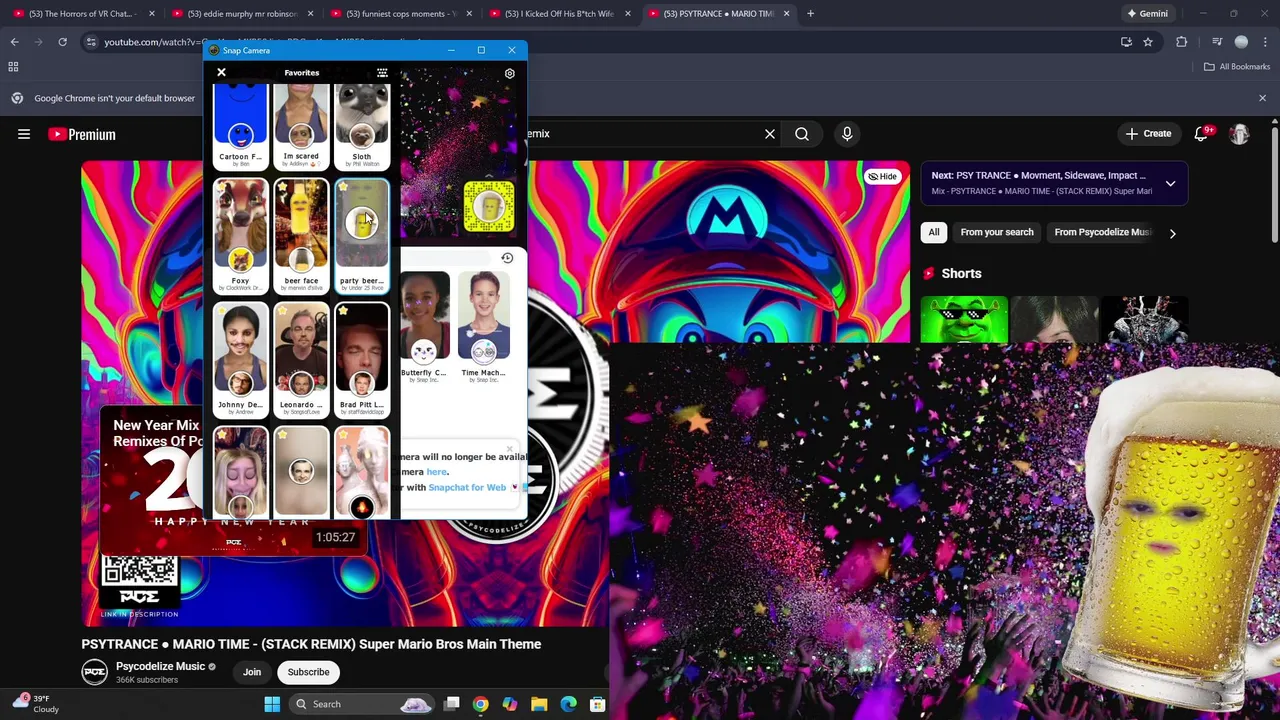The width and height of the screenshot is (1280, 720).
Task: Unfavorite the Brad Pitt lens star
Action: click(x=344, y=311)
